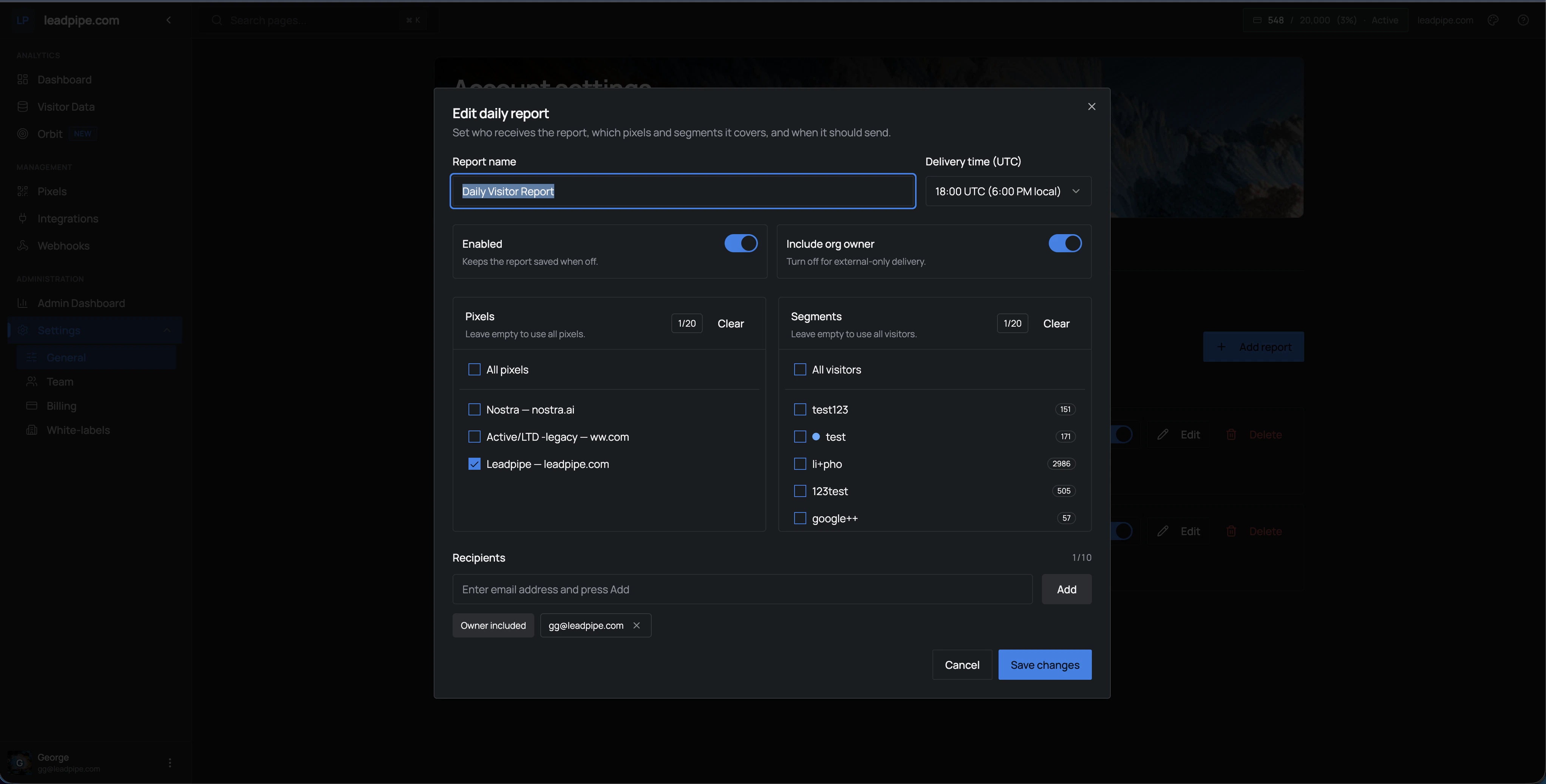
Task: Click the theme palette icon in top bar
Action: point(1493,20)
